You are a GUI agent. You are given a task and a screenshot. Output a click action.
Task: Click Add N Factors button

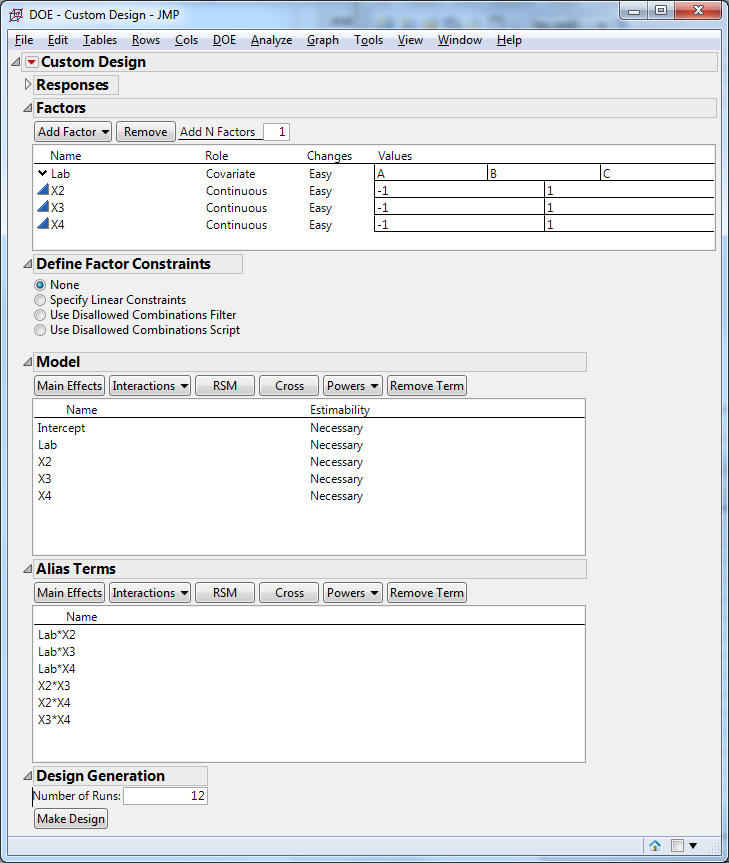pyautogui.click(x=218, y=132)
